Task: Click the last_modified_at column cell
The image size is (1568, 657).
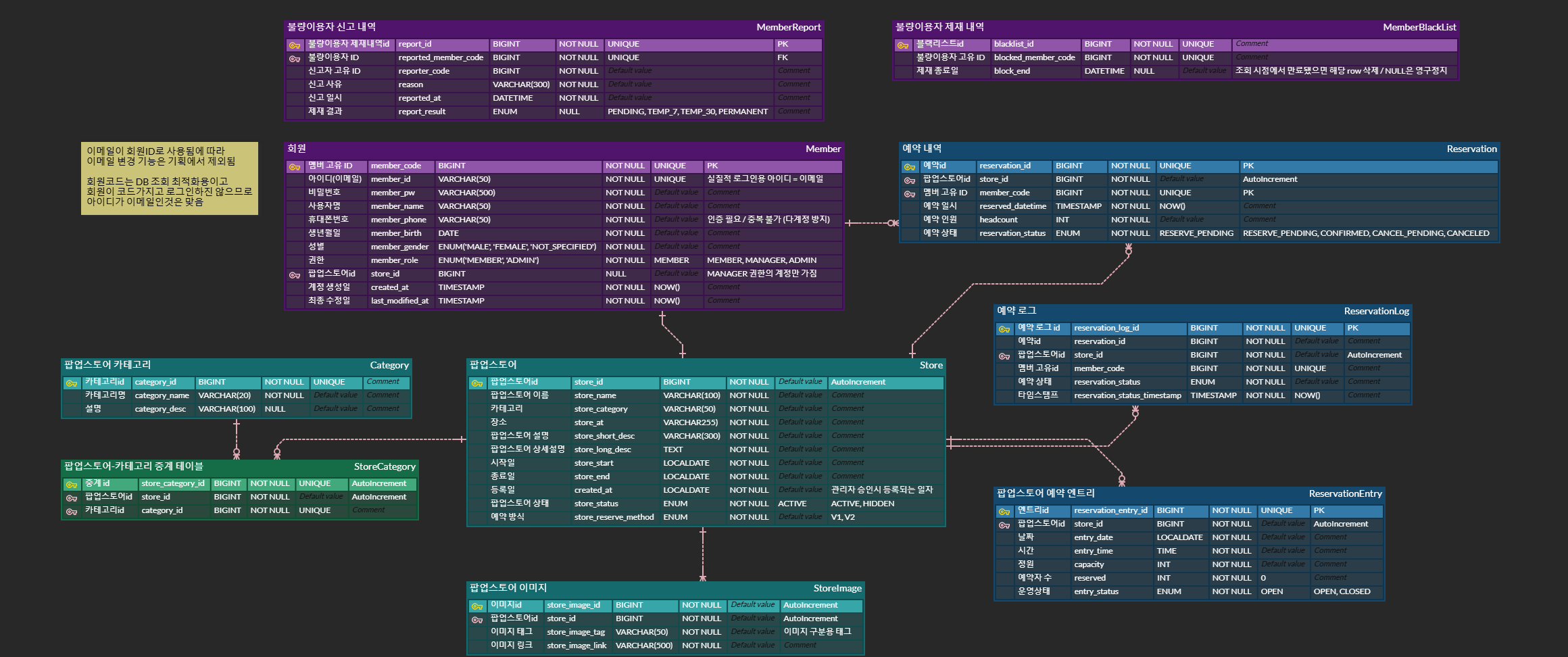Action: pos(401,301)
